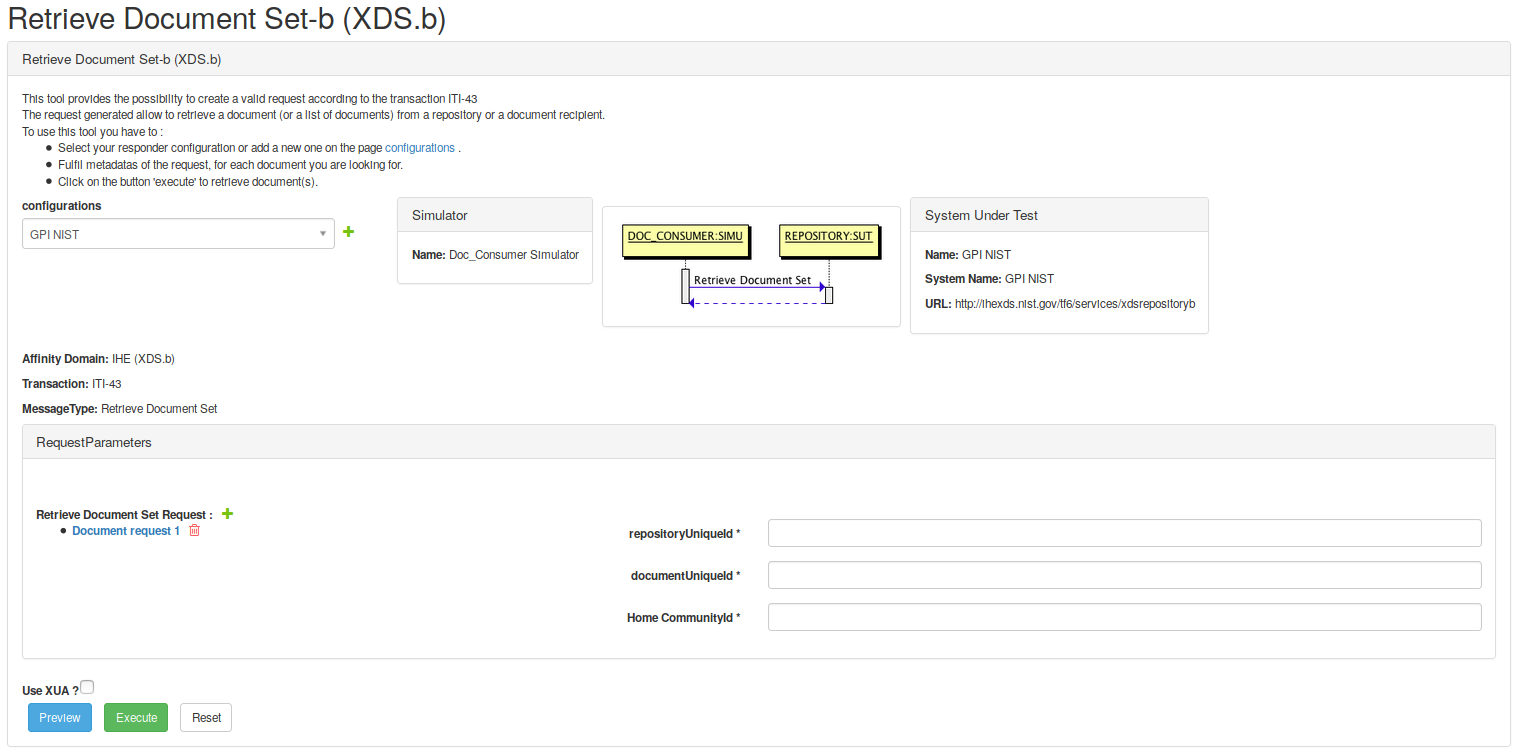Open the configurations page link

click(x=419, y=148)
